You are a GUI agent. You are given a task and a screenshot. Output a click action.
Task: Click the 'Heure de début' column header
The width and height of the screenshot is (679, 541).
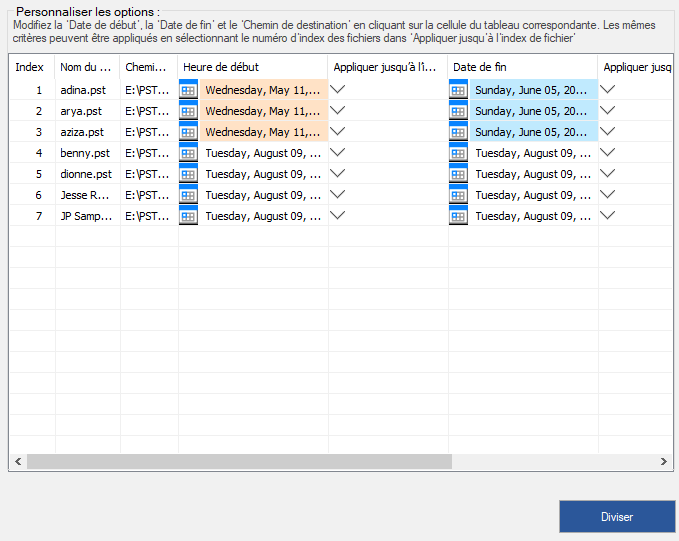(x=252, y=67)
